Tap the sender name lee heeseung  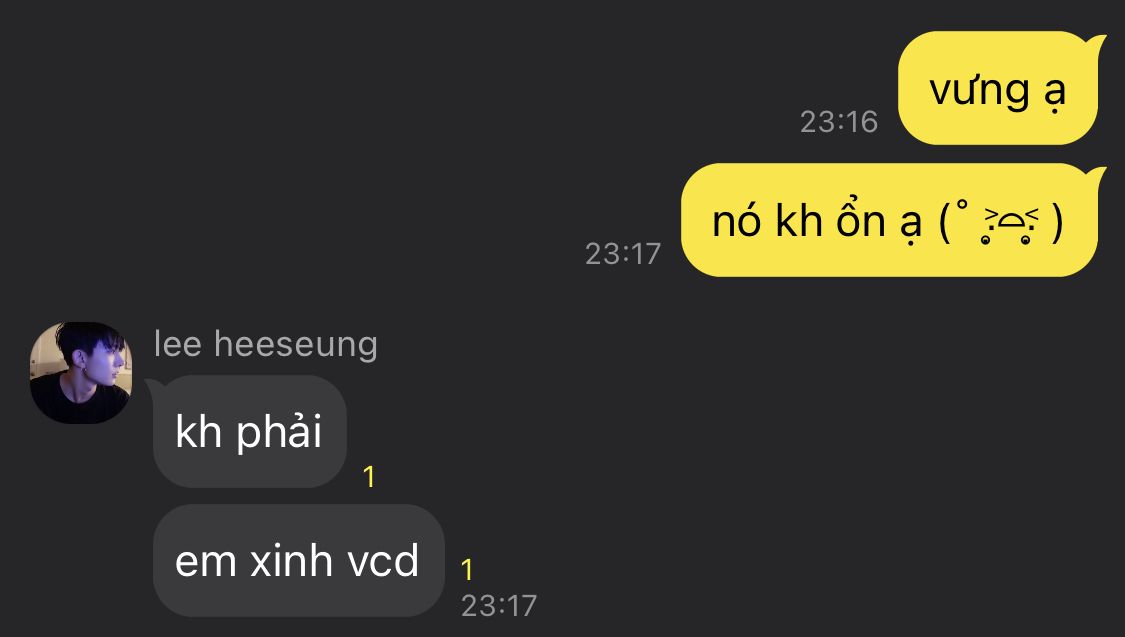(x=265, y=344)
